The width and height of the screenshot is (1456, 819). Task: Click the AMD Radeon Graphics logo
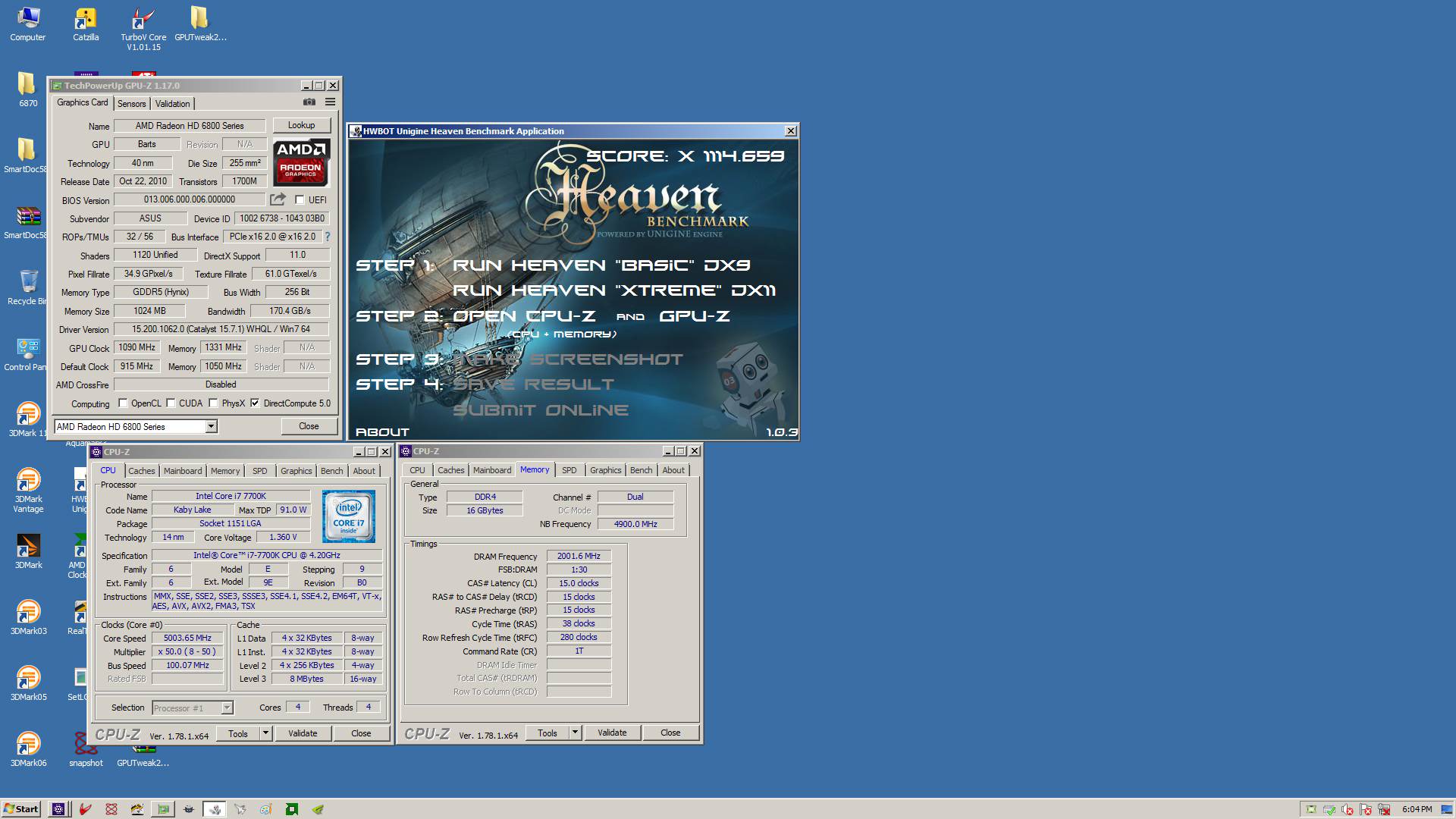coord(300,163)
